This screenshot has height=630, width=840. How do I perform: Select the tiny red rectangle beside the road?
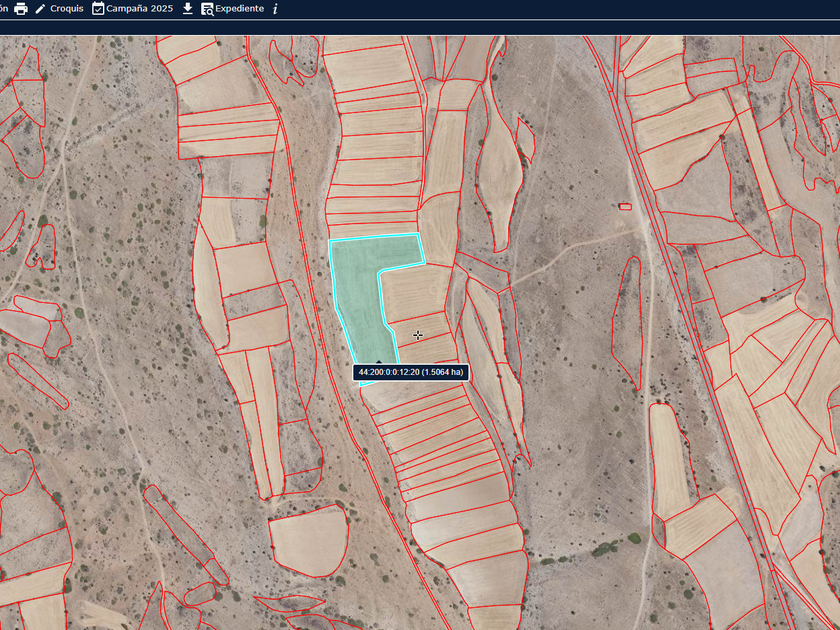(625, 207)
